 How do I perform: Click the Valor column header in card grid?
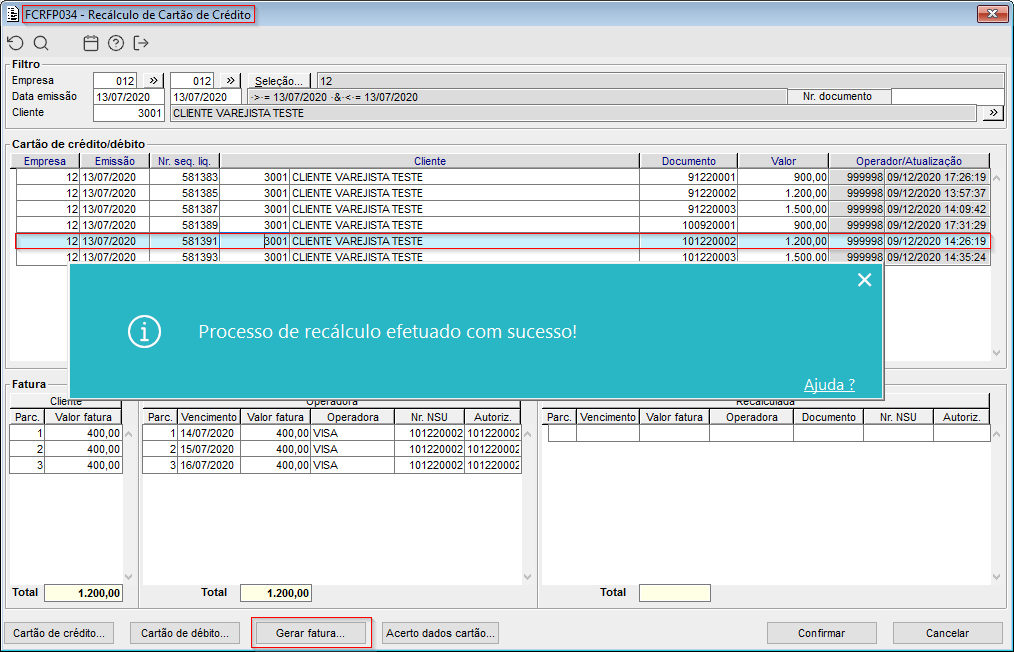[x=783, y=161]
